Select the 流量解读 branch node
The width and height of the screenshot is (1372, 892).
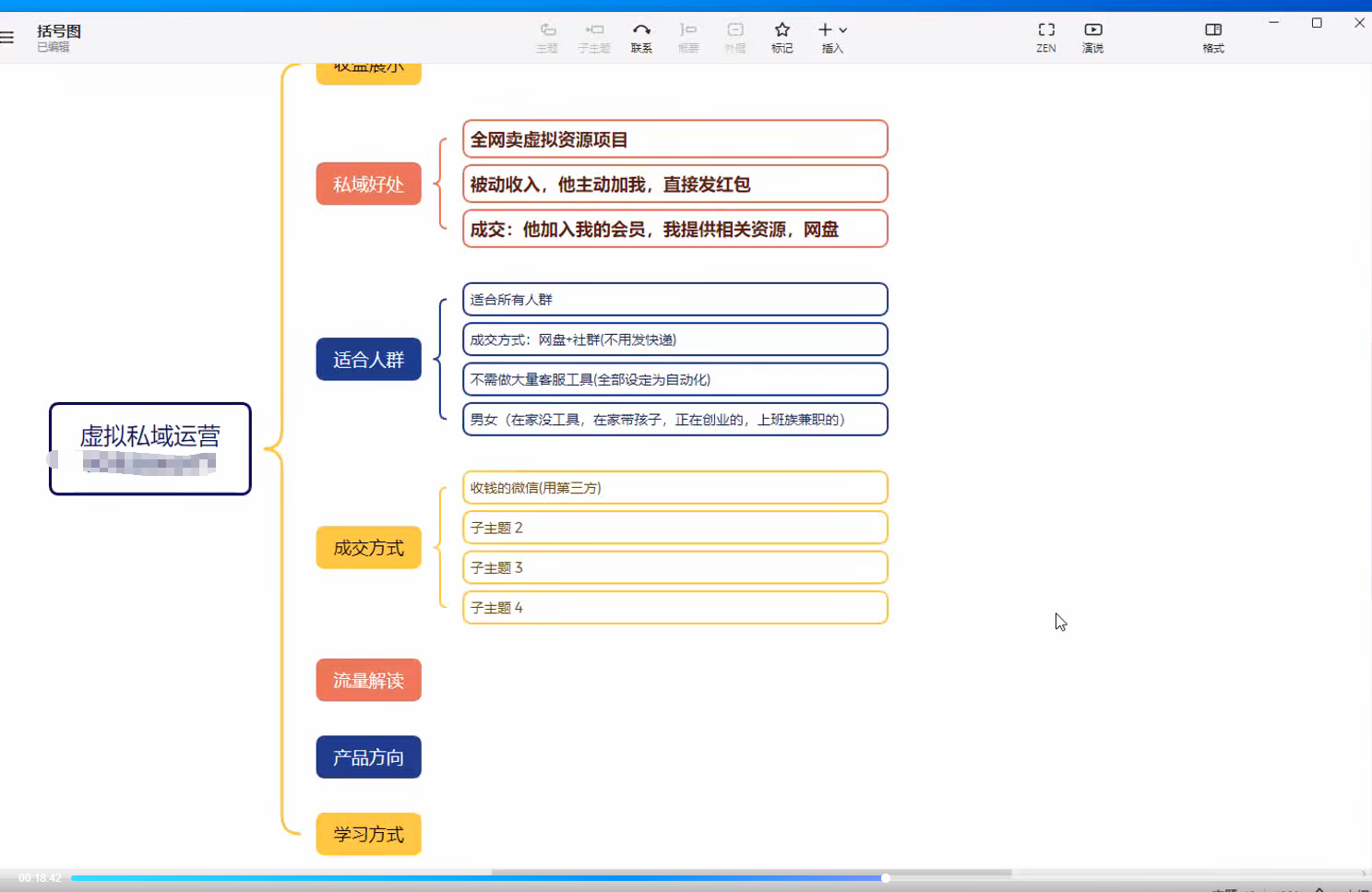click(x=368, y=680)
